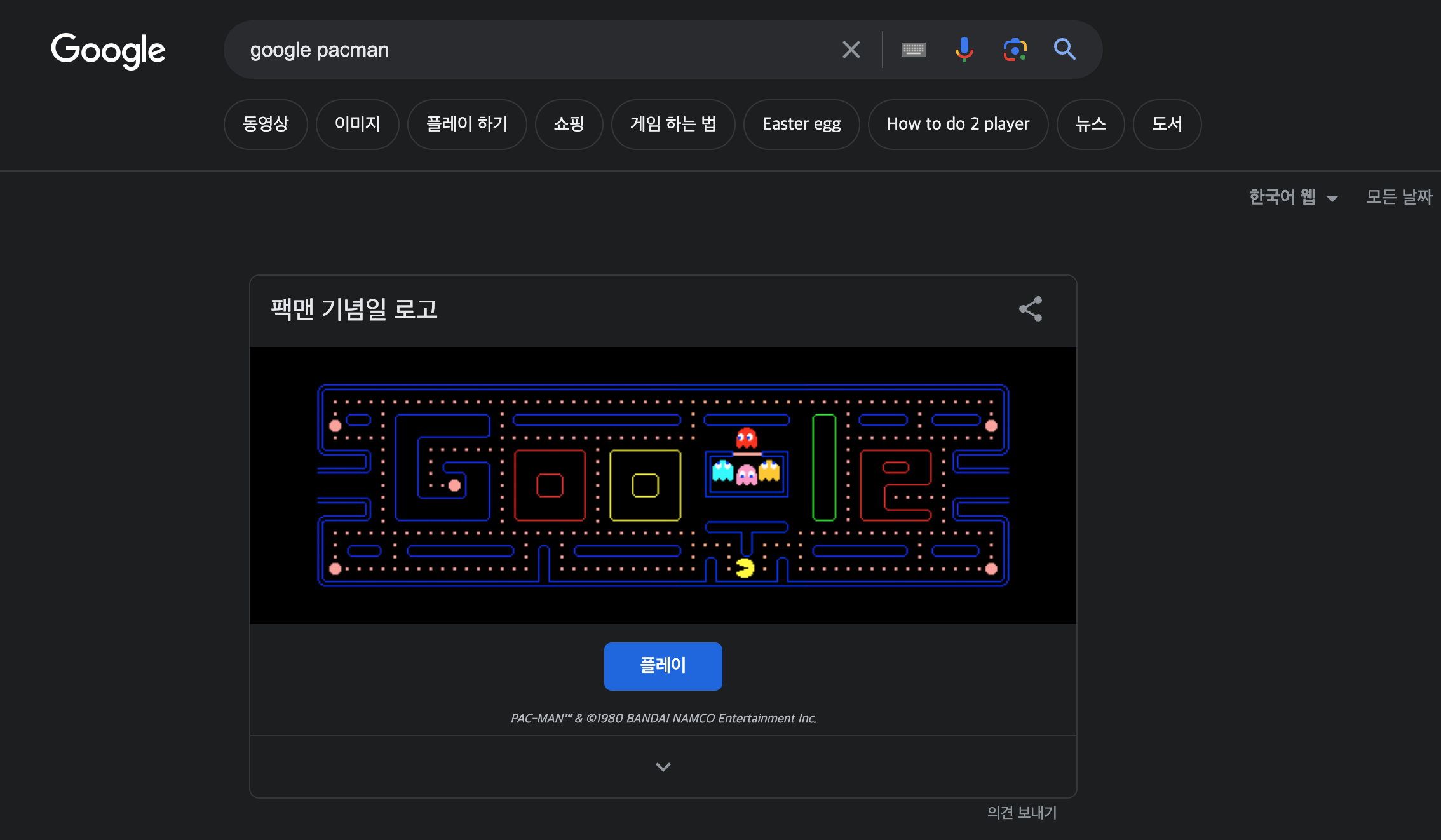Go to the Google logo homepage
This screenshot has width=1441, height=840.
[x=108, y=51]
